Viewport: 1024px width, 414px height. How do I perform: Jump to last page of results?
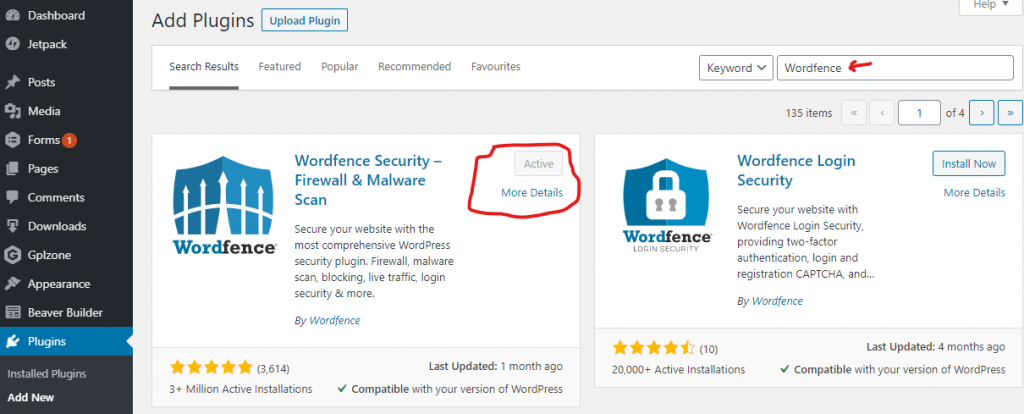(1010, 113)
